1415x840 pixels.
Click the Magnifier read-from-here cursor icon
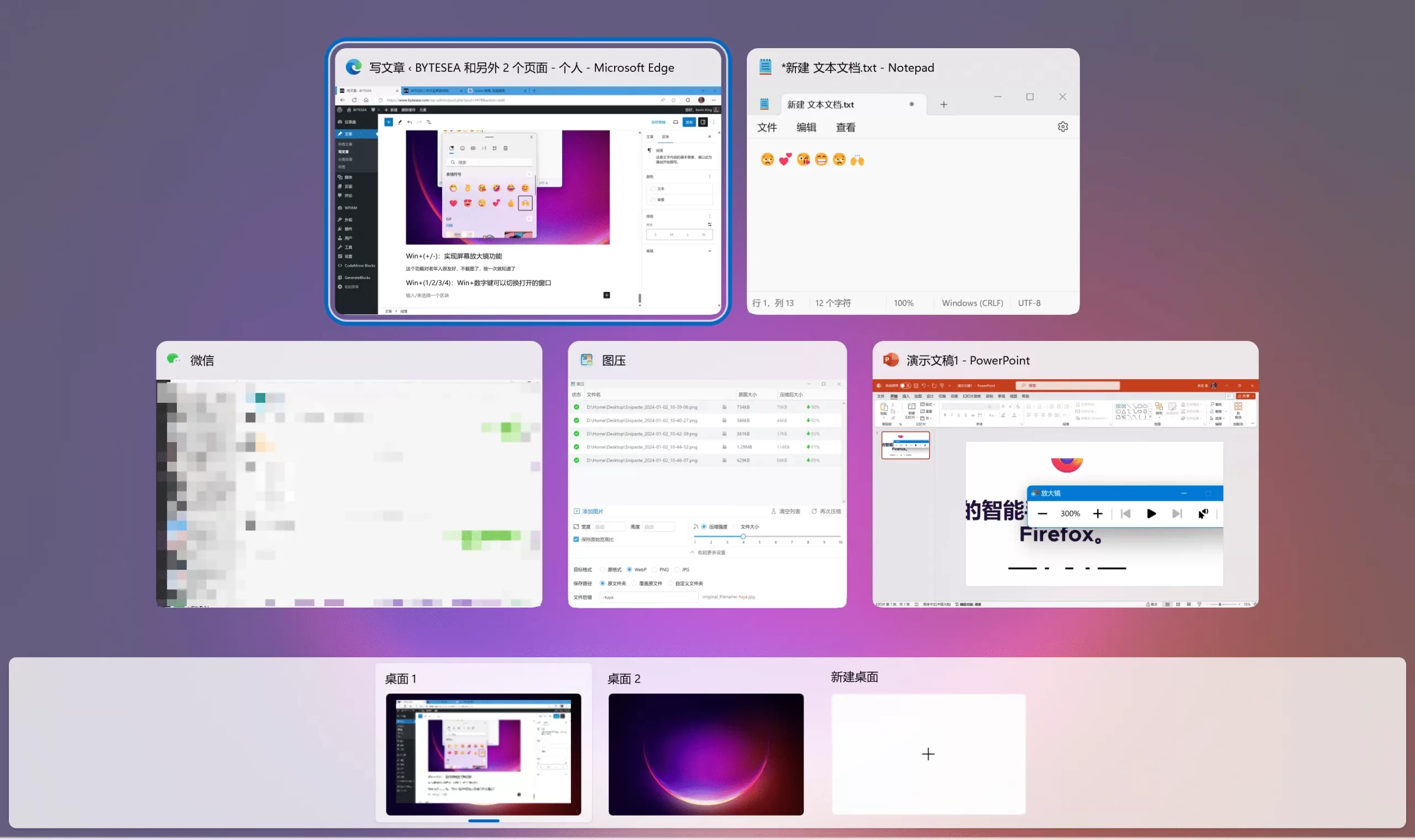(x=1203, y=513)
